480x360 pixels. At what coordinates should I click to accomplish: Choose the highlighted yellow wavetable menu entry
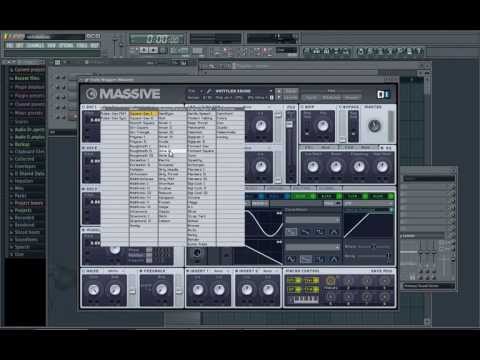[143, 114]
